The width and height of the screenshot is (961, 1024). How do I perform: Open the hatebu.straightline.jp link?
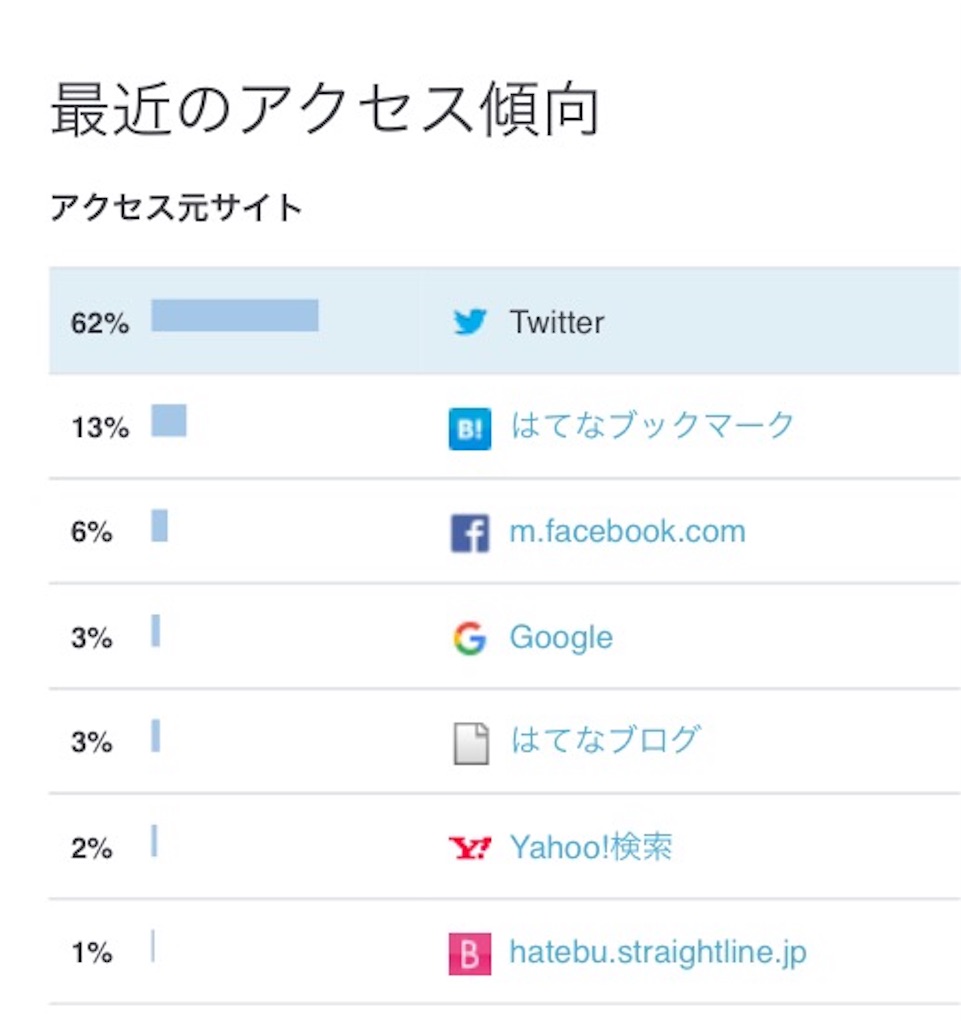[658, 952]
